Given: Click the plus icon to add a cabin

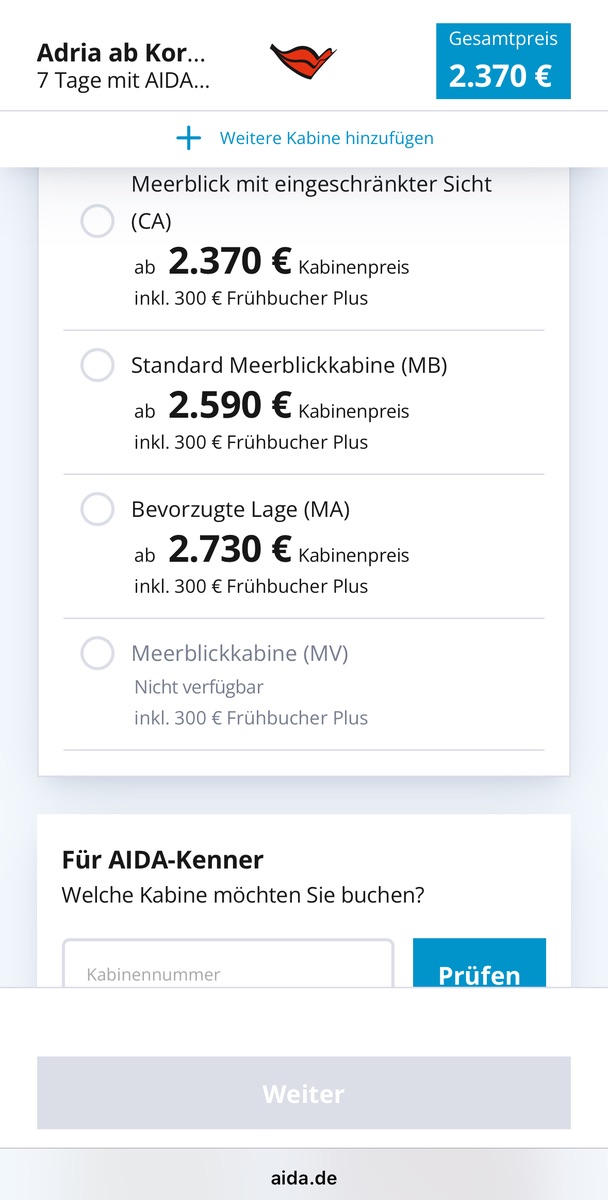Looking at the screenshot, I should tap(188, 138).
